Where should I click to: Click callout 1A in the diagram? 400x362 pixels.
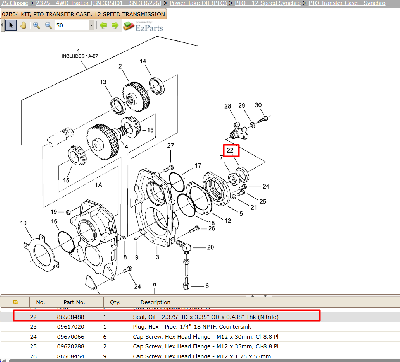[98, 185]
